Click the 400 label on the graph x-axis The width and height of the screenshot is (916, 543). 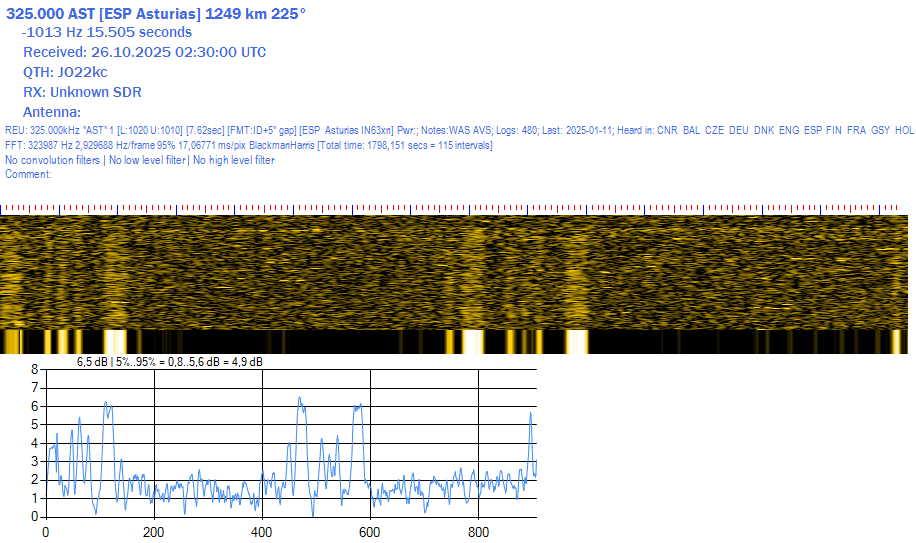point(261,532)
